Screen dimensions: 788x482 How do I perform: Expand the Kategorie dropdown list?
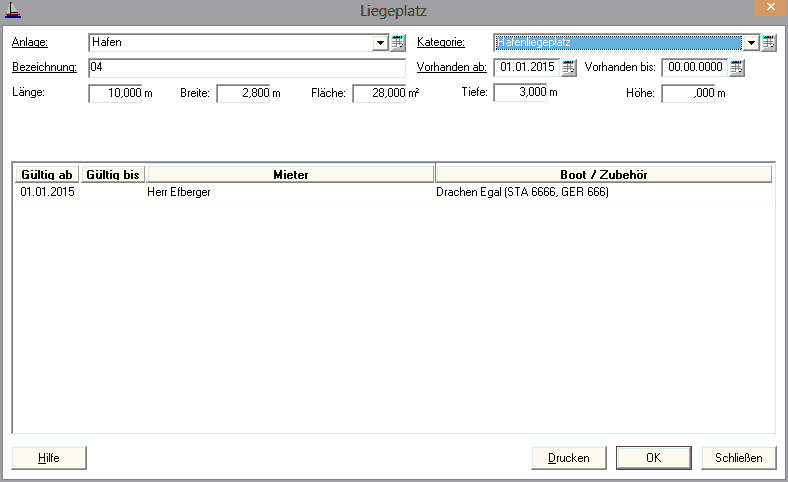[x=751, y=43]
